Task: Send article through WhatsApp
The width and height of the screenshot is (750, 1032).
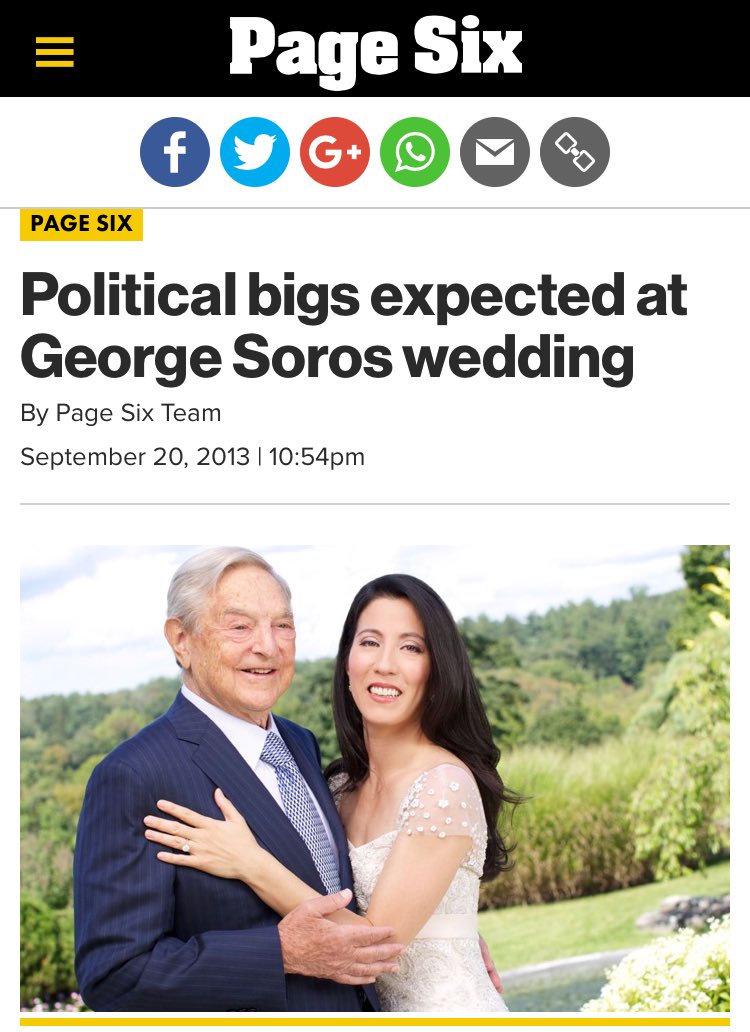Action: pos(415,152)
